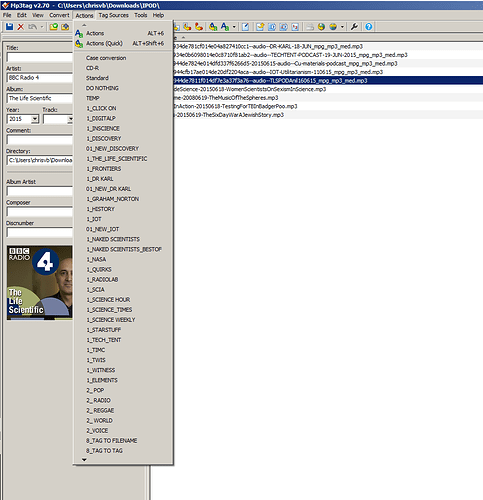The width and height of the screenshot is (483, 500).
Task: Click The Life Scientific cover art
Action: tap(39, 283)
